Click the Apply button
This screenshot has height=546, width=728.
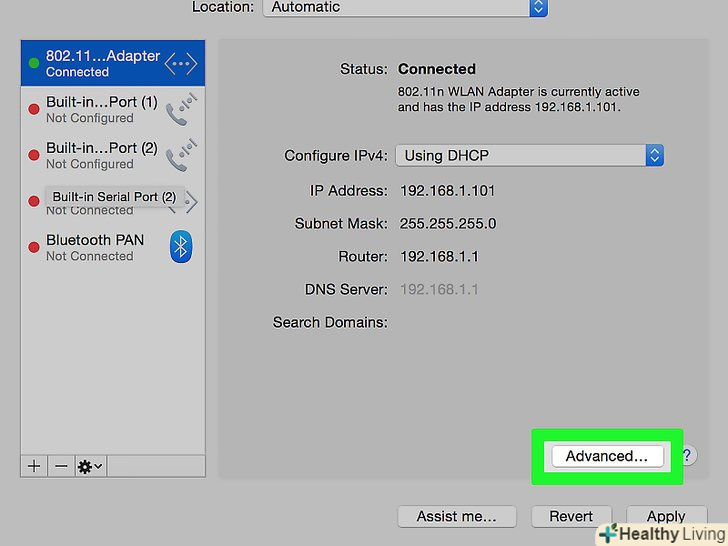(x=666, y=516)
